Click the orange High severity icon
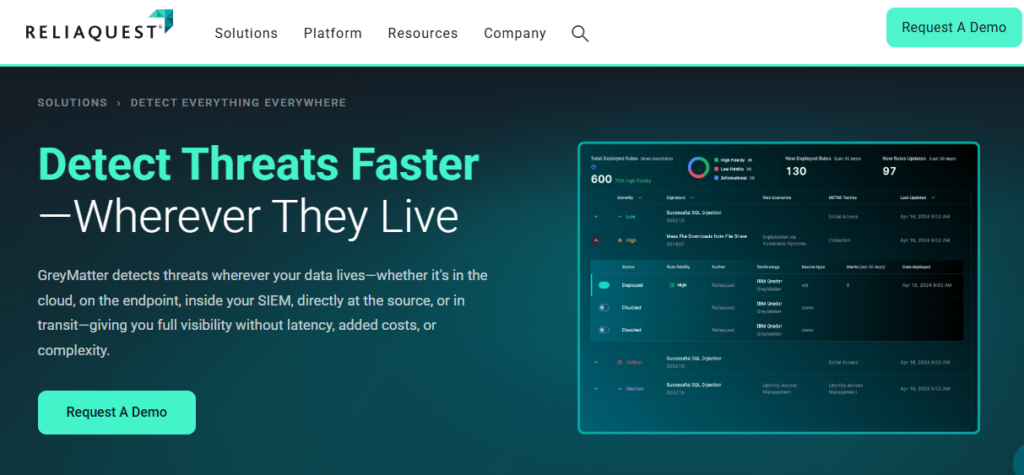This screenshot has width=1024, height=475. (x=620, y=240)
